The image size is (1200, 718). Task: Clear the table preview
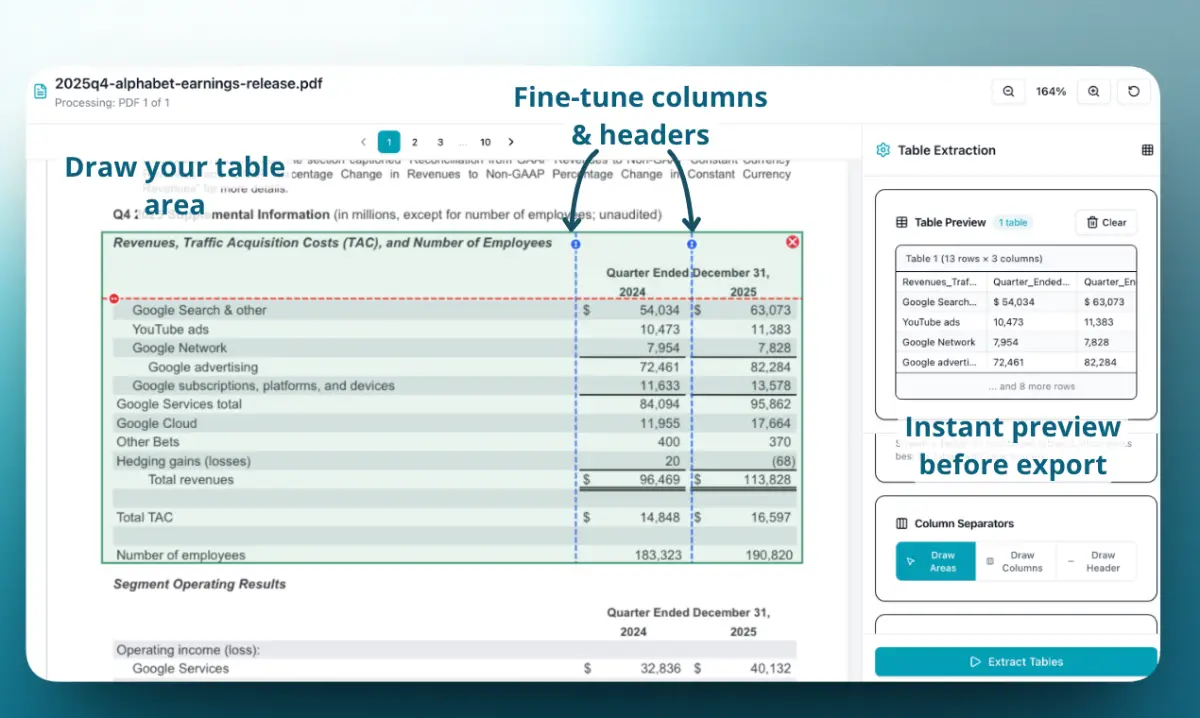click(1106, 222)
